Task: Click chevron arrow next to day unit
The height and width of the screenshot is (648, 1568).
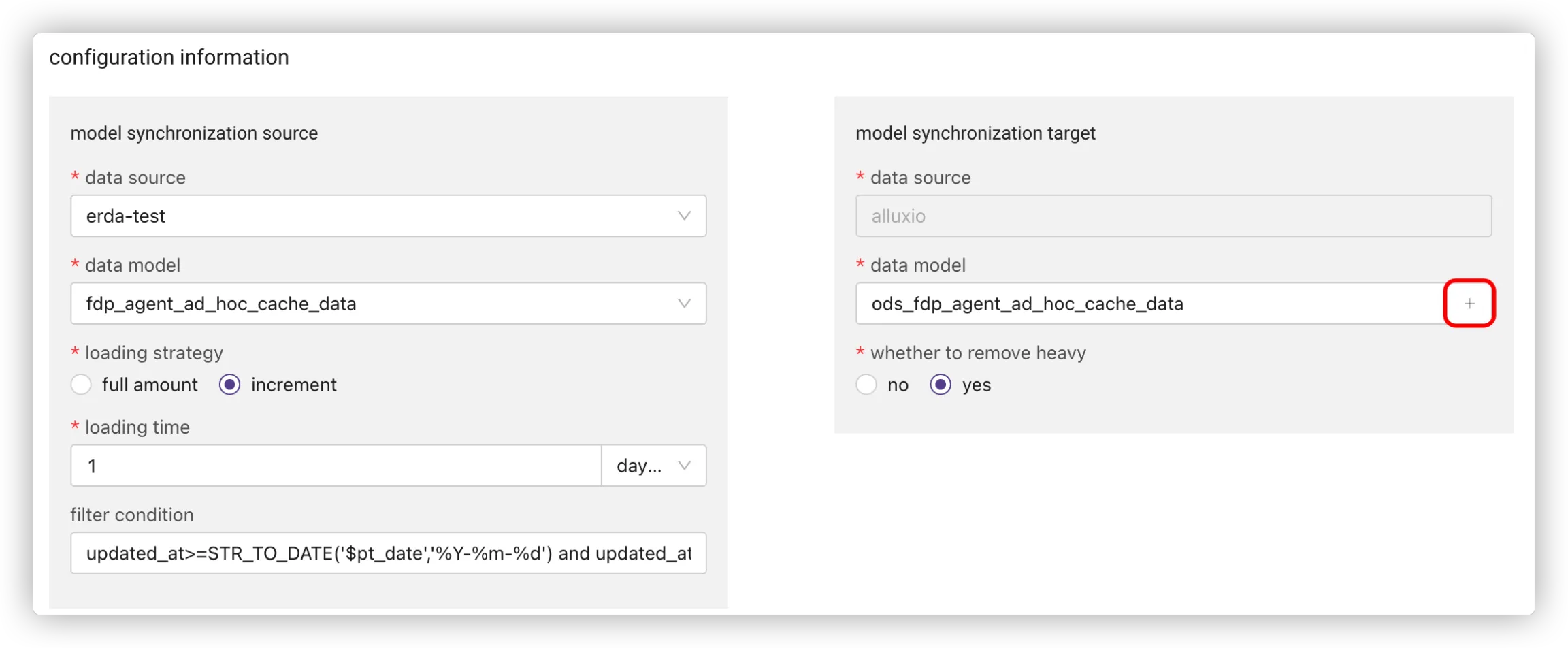Action: 685,466
